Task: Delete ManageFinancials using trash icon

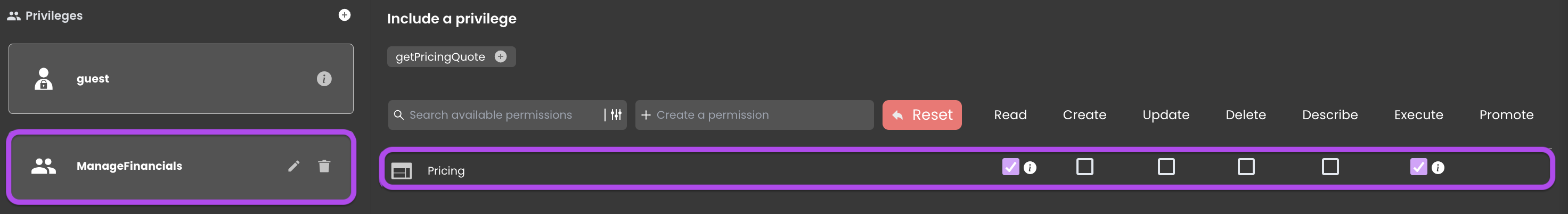Action: pos(324,166)
